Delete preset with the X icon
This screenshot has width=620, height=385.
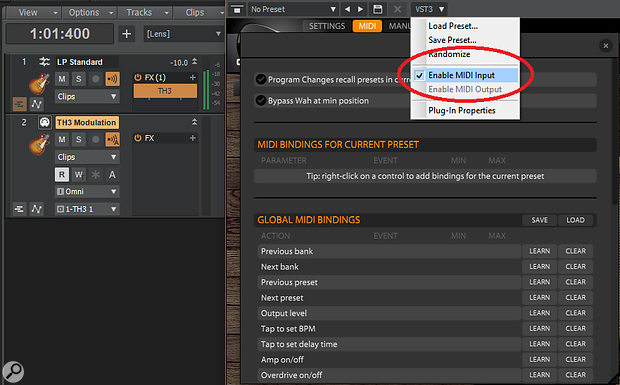coord(397,9)
